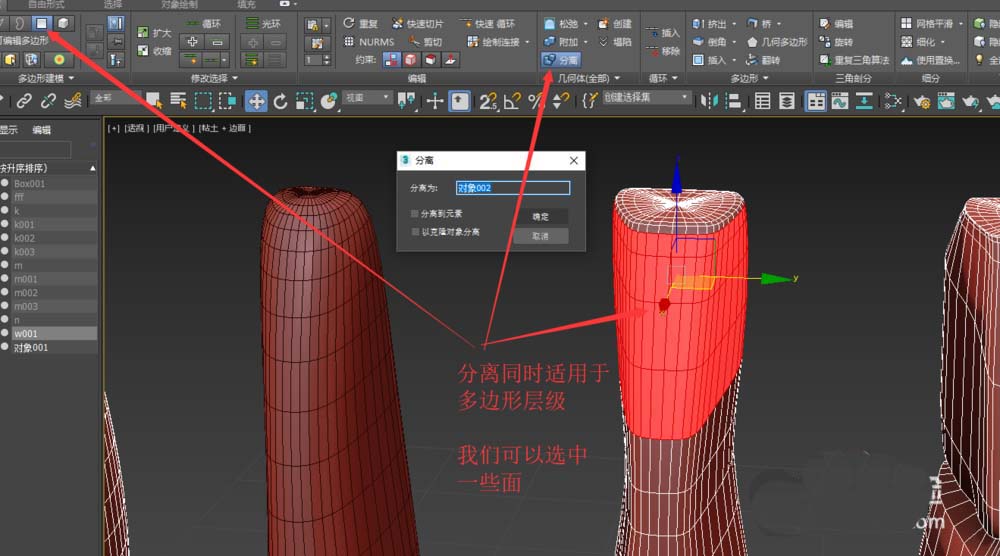Open the Edit (编辑) menu in scene explorer
Screen dimensions: 1000x556
tap(41, 129)
